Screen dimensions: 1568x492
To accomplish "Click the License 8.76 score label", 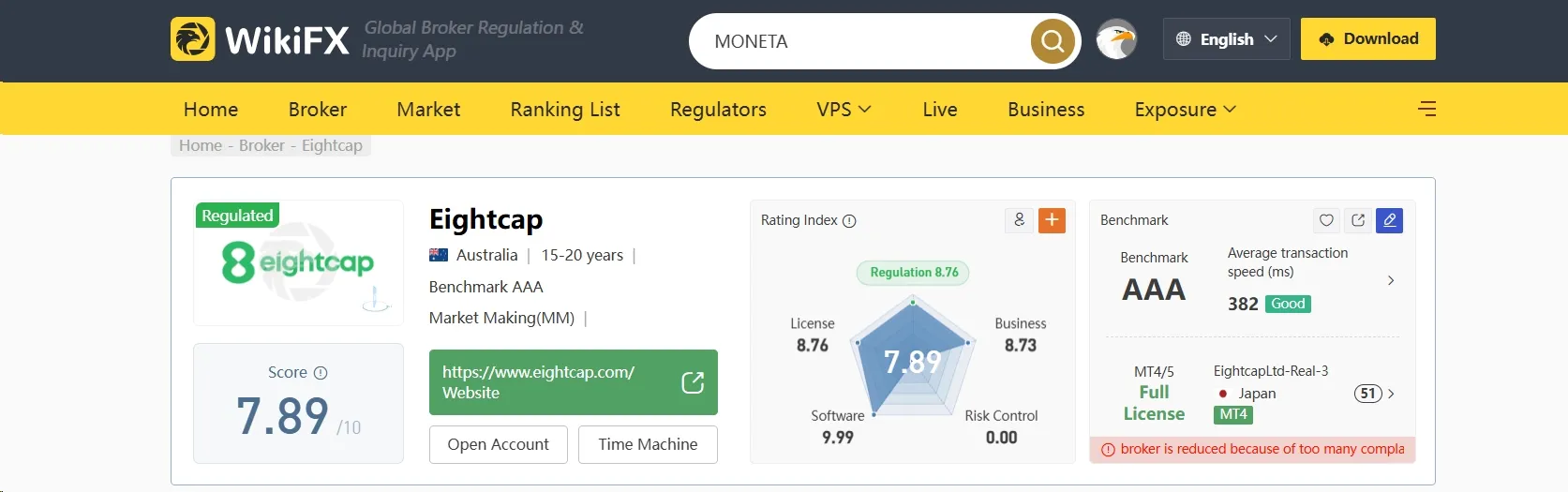I will pos(813,335).
